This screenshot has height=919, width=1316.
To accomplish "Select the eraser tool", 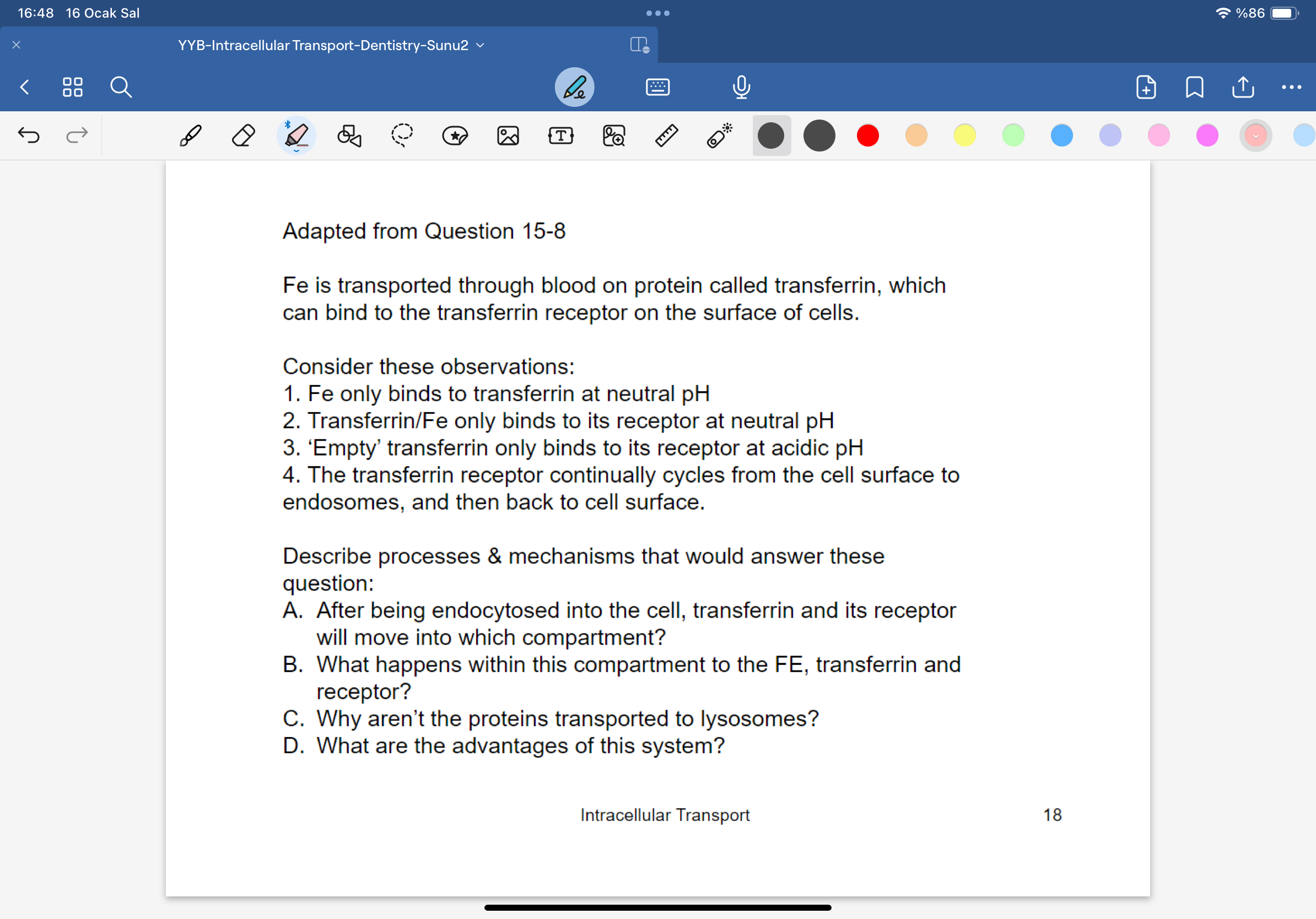I will click(243, 135).
